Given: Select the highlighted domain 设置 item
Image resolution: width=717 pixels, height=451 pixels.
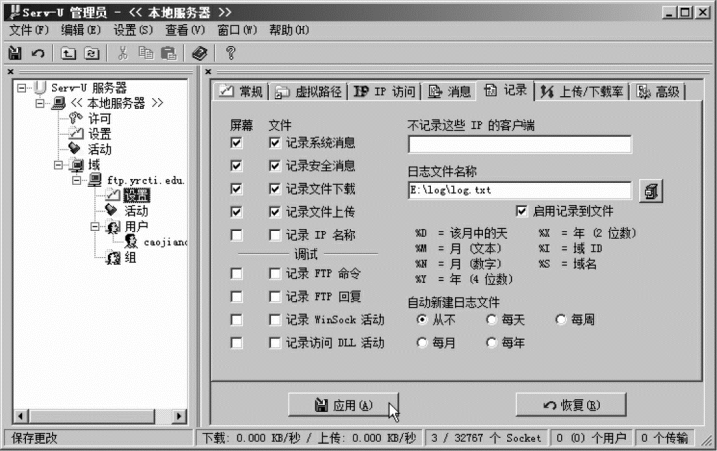Looking at the screenshot, I should click(x=137, y=195).
